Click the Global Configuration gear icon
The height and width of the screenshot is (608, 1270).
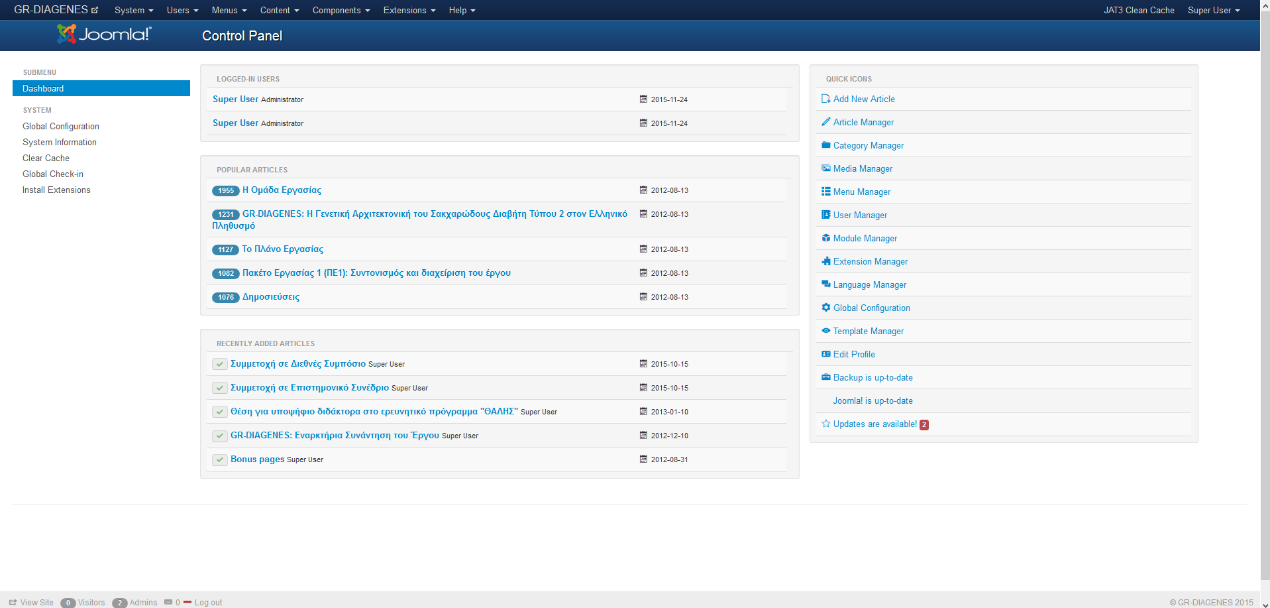825,307
